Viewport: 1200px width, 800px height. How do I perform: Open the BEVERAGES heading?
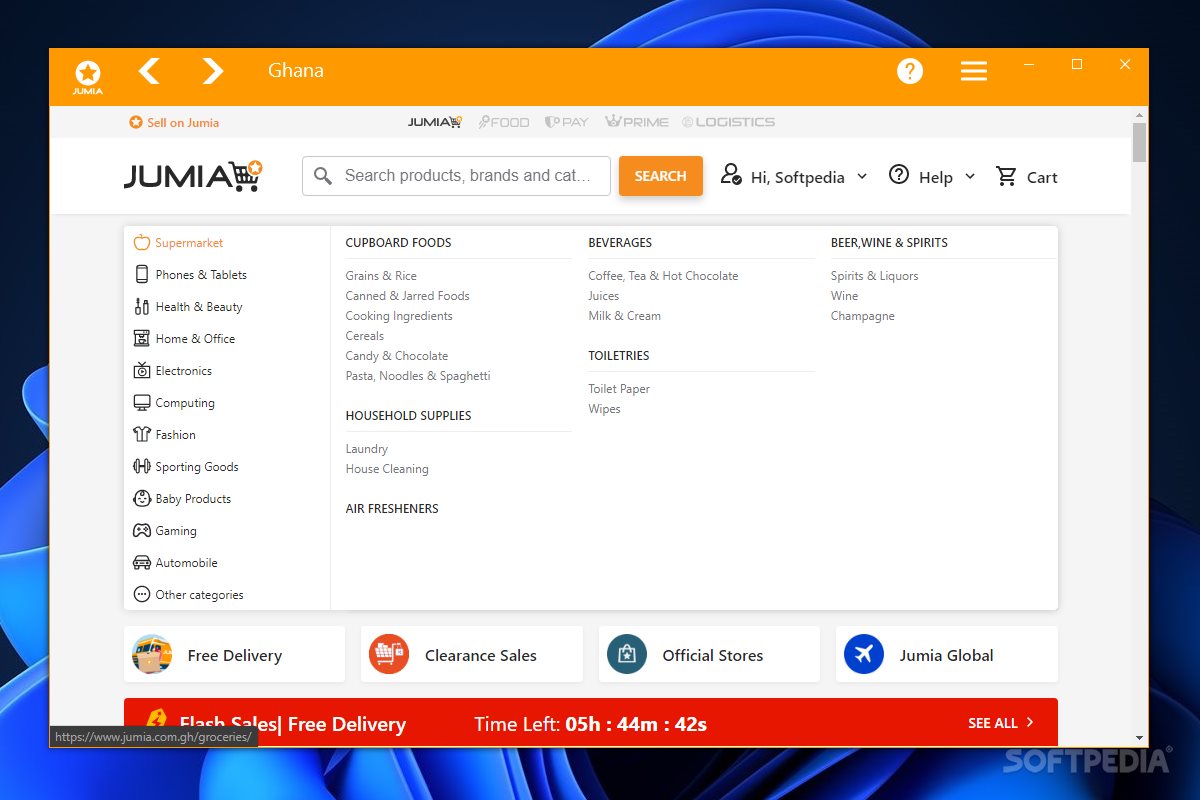click(620, 243)
